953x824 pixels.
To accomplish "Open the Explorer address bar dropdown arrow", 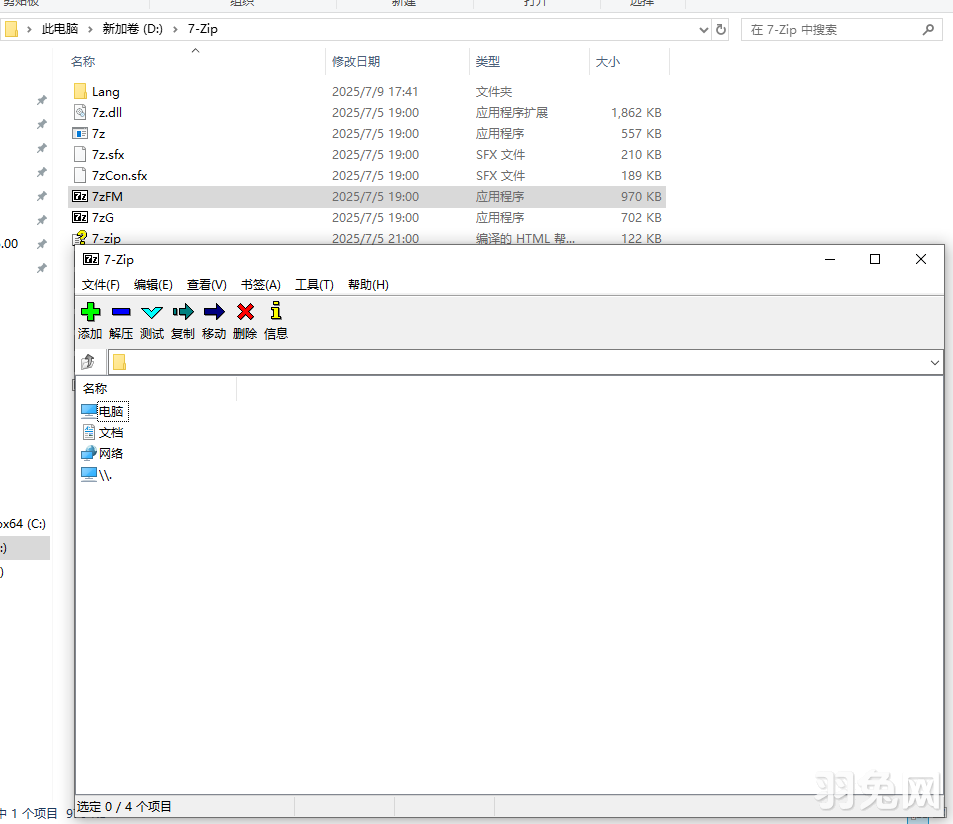I will pyautogui.click(x=703, y=29).
